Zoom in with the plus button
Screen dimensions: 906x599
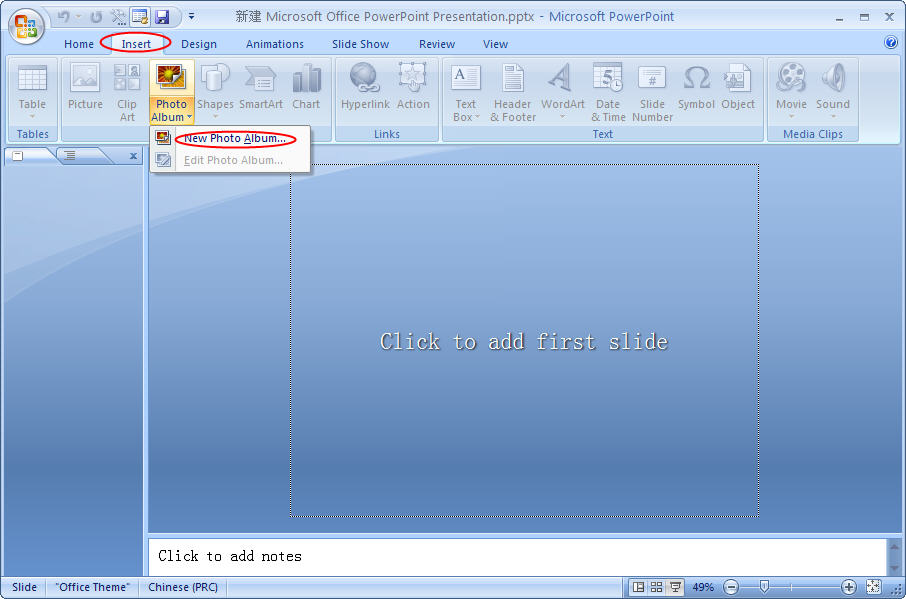coord(849,587)
